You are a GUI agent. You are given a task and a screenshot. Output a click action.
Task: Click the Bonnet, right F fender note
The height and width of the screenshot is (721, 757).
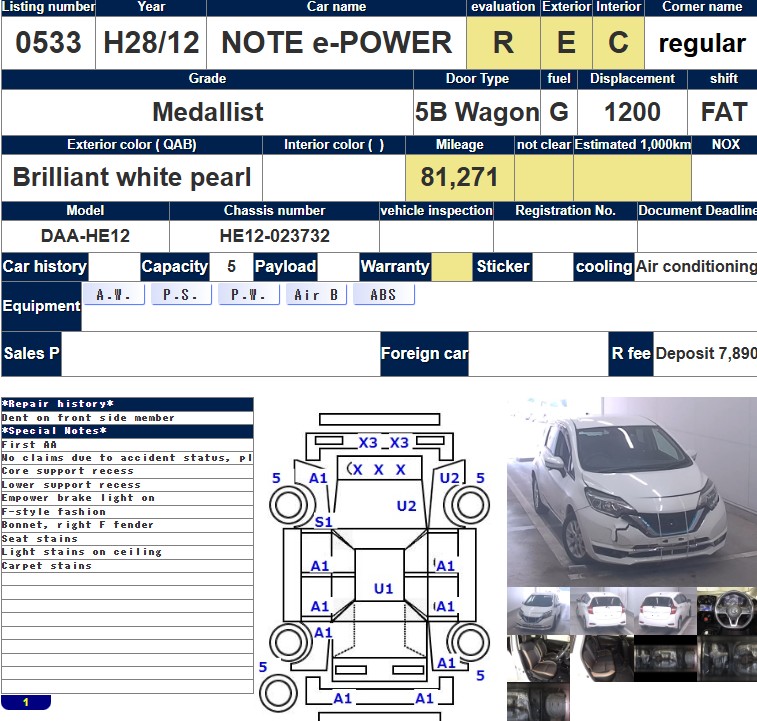point(127,525)
